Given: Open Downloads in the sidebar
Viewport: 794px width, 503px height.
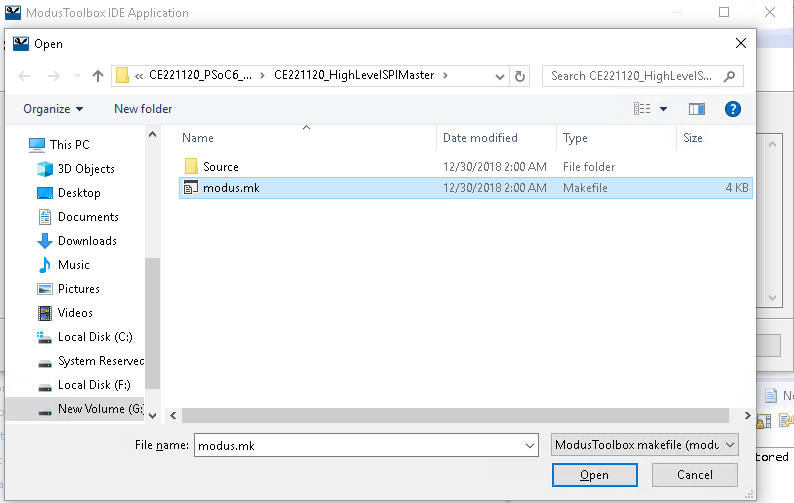Looking at the screenshot, I should tap(87, 241).
